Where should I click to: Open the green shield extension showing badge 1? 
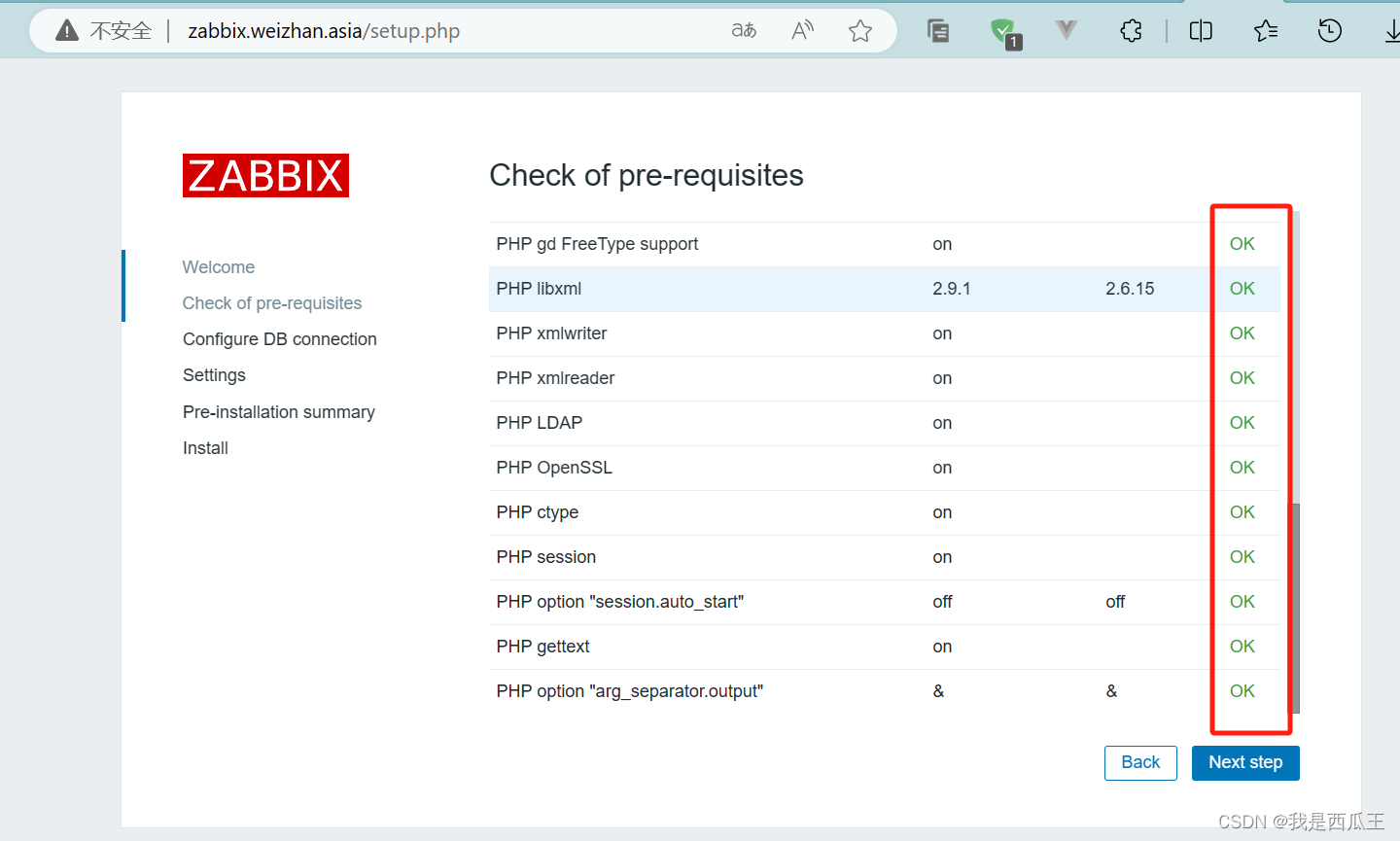tap(1004, 30)
